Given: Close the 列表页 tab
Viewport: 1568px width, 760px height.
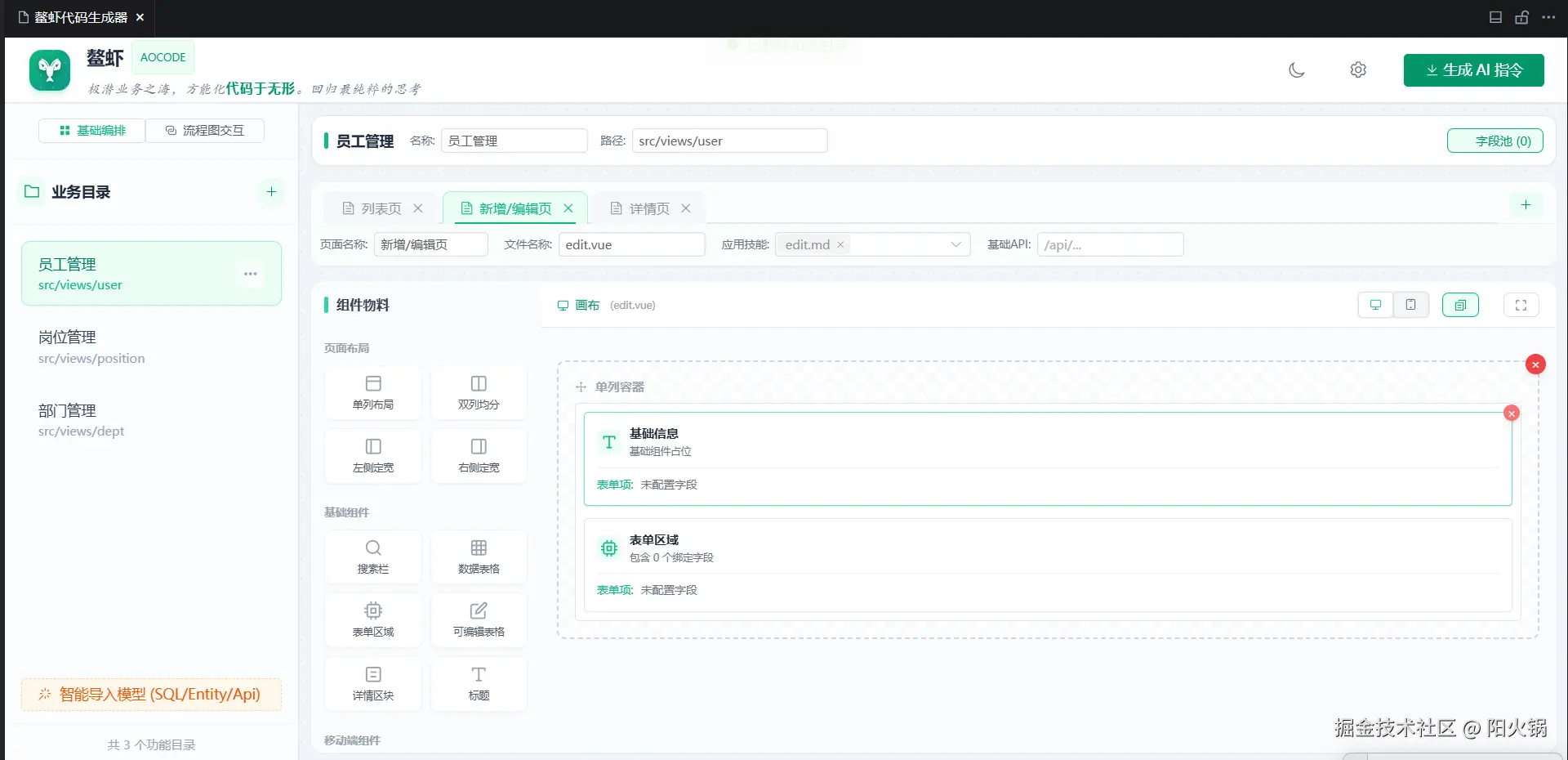Looking at the screenshot, I should point(418,208).
